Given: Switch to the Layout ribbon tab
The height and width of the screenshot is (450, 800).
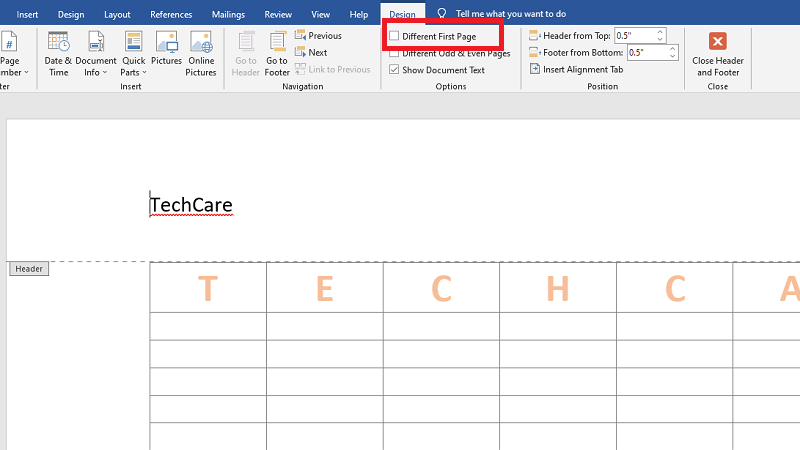Looking at the screenshot, I should (117, 15).
